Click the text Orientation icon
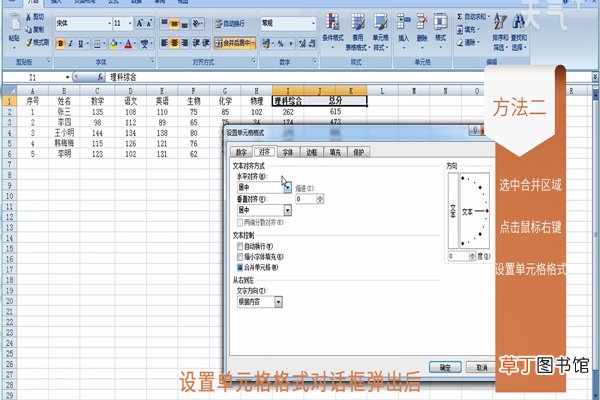Image resolution: width=600 pixels, height=400 pixels. (x=197, y=23)
